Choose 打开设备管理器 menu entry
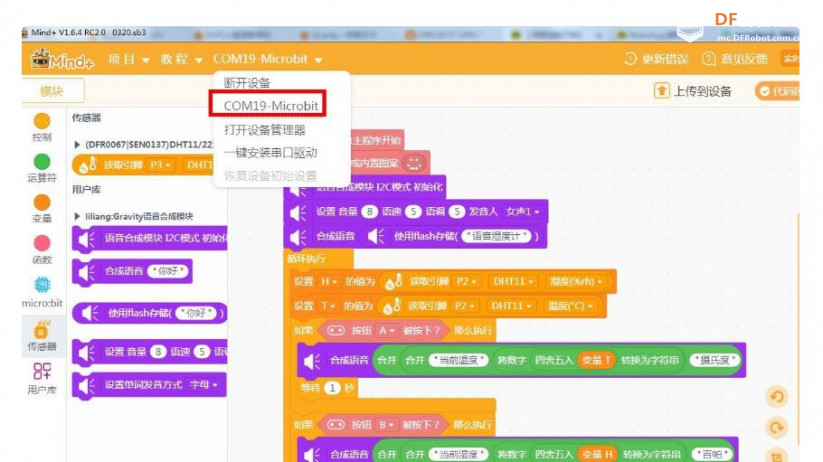This screenshot has width=823, height=462. tap(265, 130)
